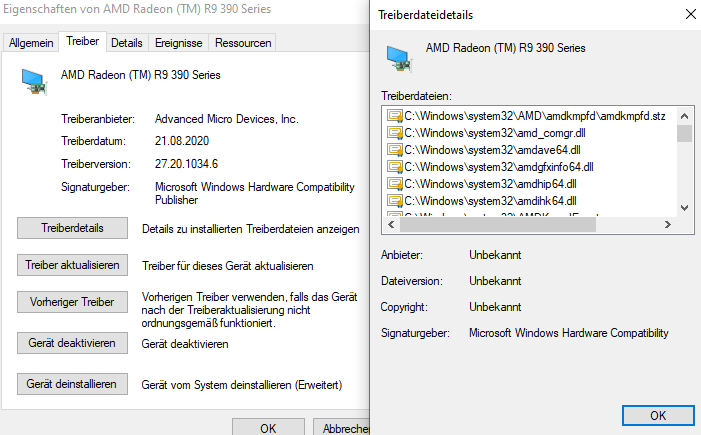Click the amdgfxinfo64.dll file certificate icon
The image size is (701, 435).
point(395,167)
